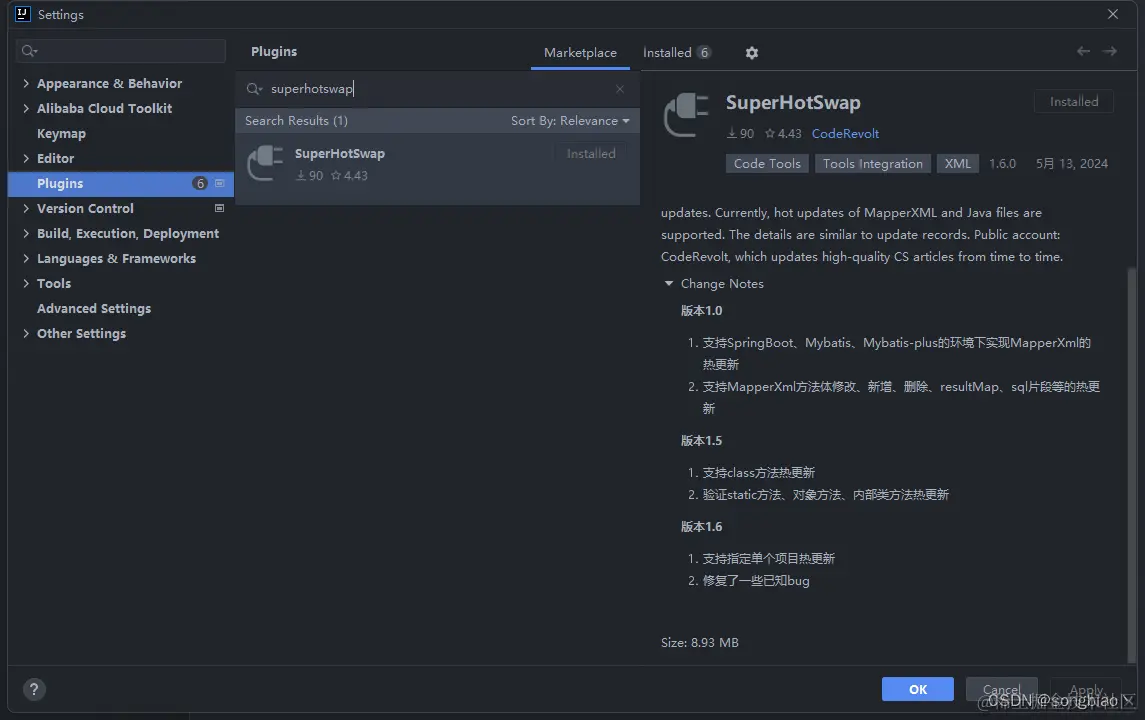Collapse the Change Notes section
This screenshot has width=1145, height=720.
click(668, 283)
